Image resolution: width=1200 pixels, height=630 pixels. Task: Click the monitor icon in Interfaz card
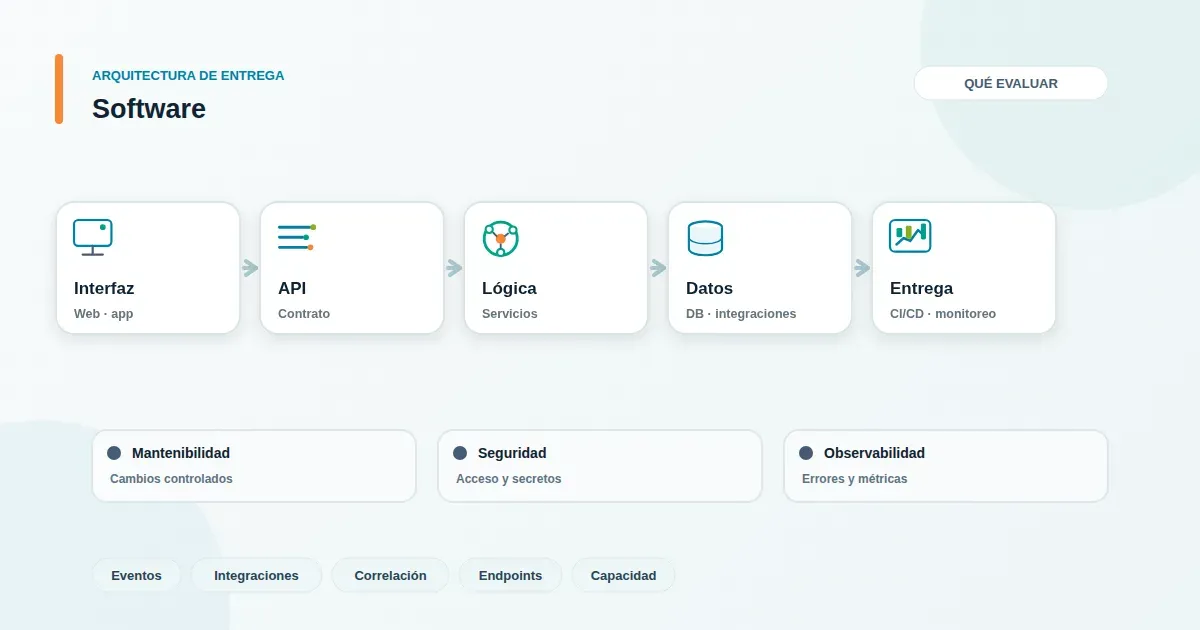point(93,238)
